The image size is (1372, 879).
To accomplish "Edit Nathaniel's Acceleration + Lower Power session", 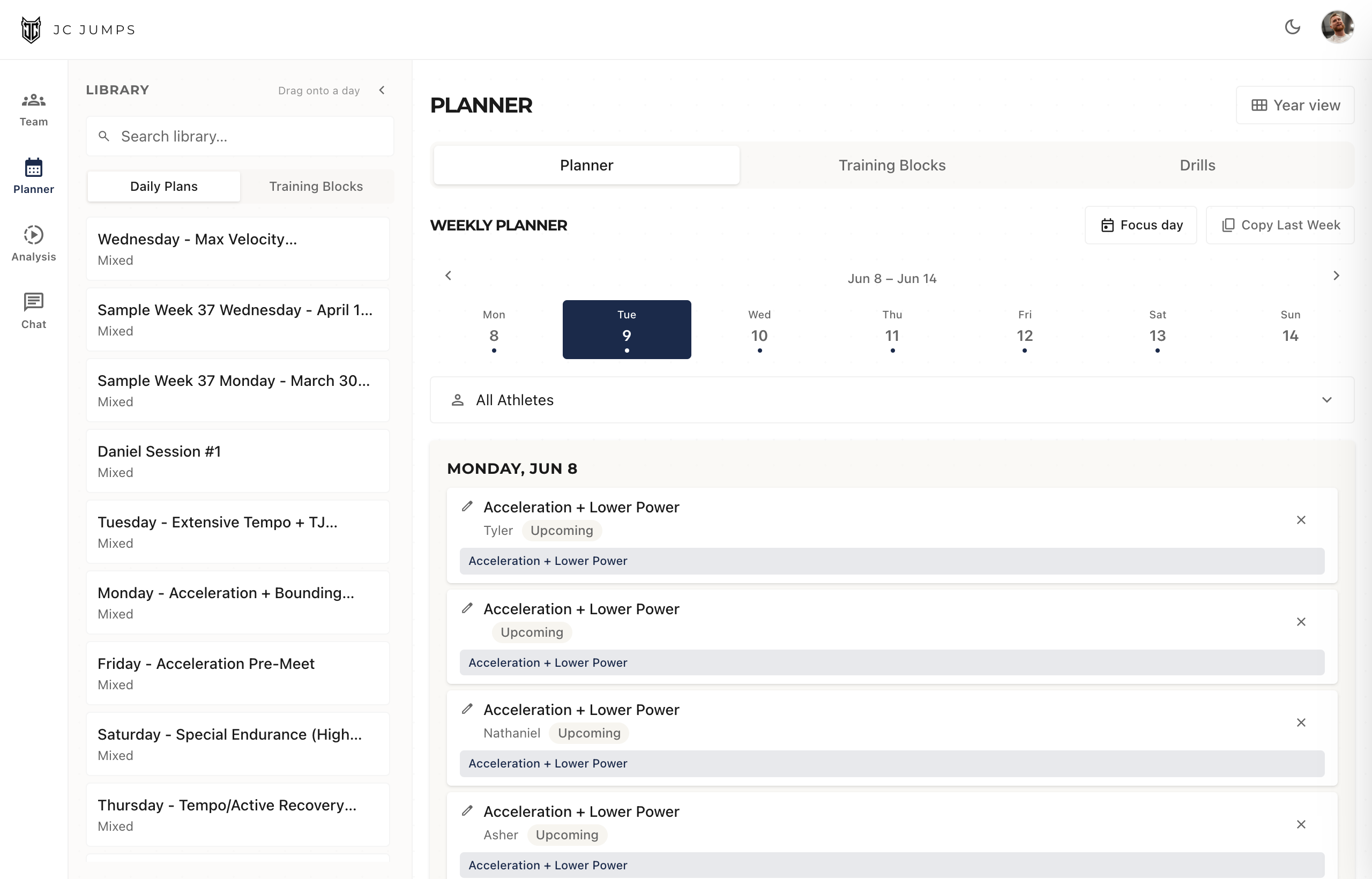I will pyautogui.click(x=467, y=709).
